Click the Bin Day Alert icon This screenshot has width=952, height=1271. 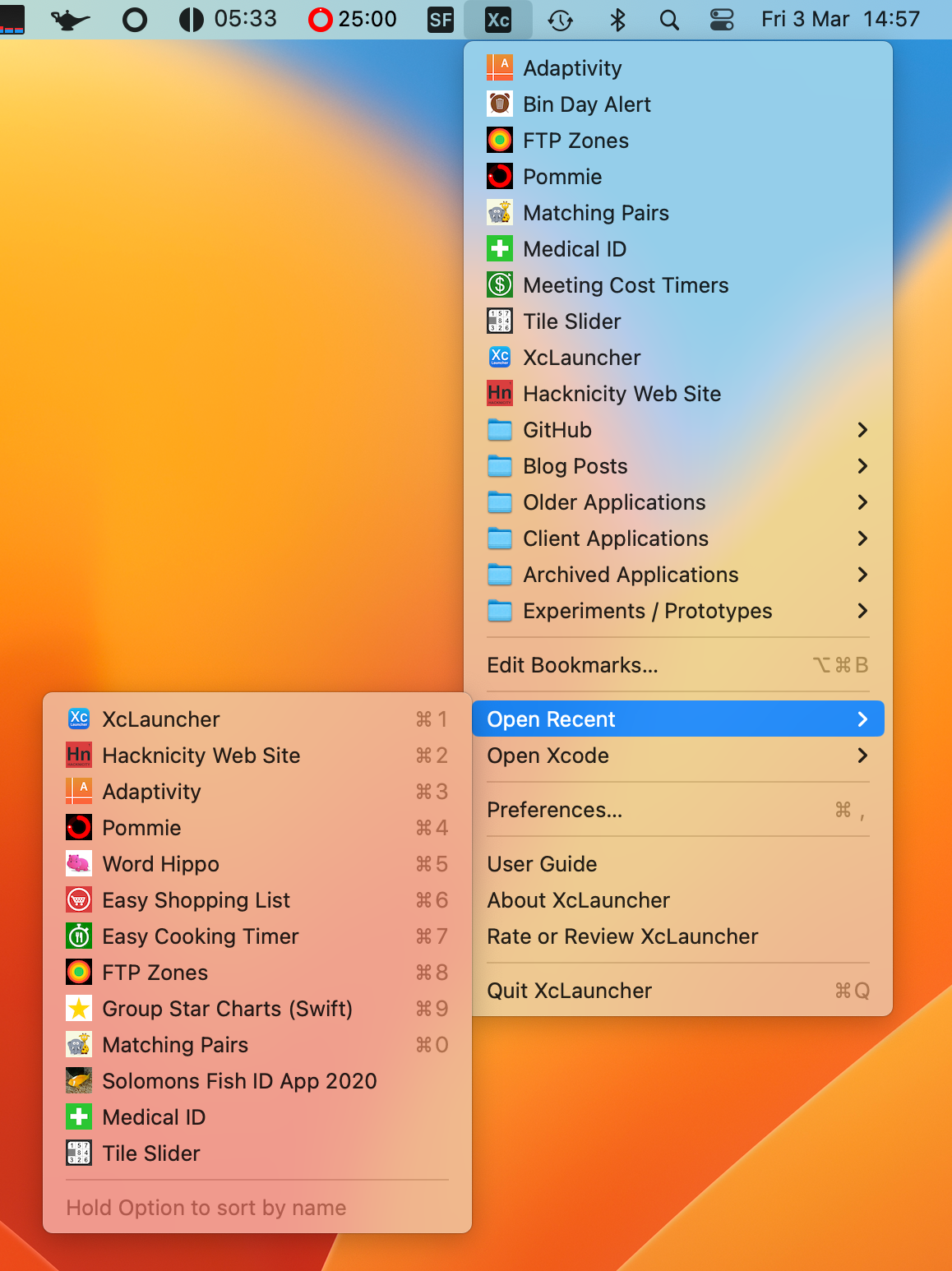(500, 104)
